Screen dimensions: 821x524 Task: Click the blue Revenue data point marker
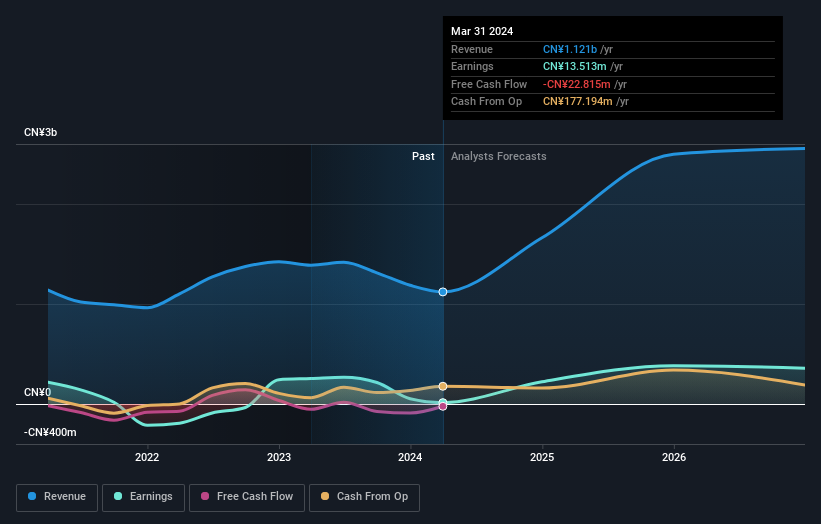443,292
